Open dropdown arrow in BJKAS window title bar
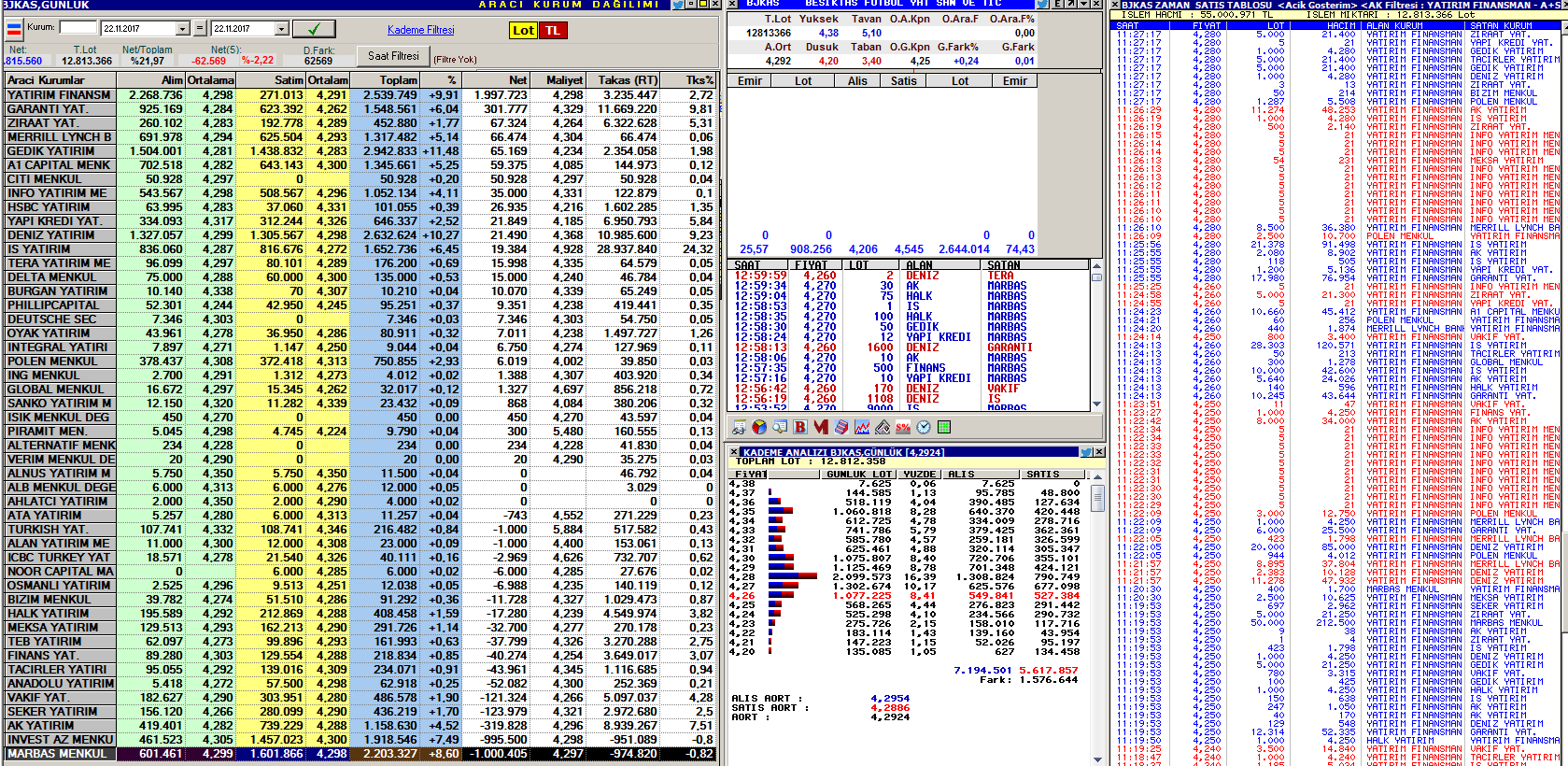1568x766 pixels. [x=1083, y=5]
